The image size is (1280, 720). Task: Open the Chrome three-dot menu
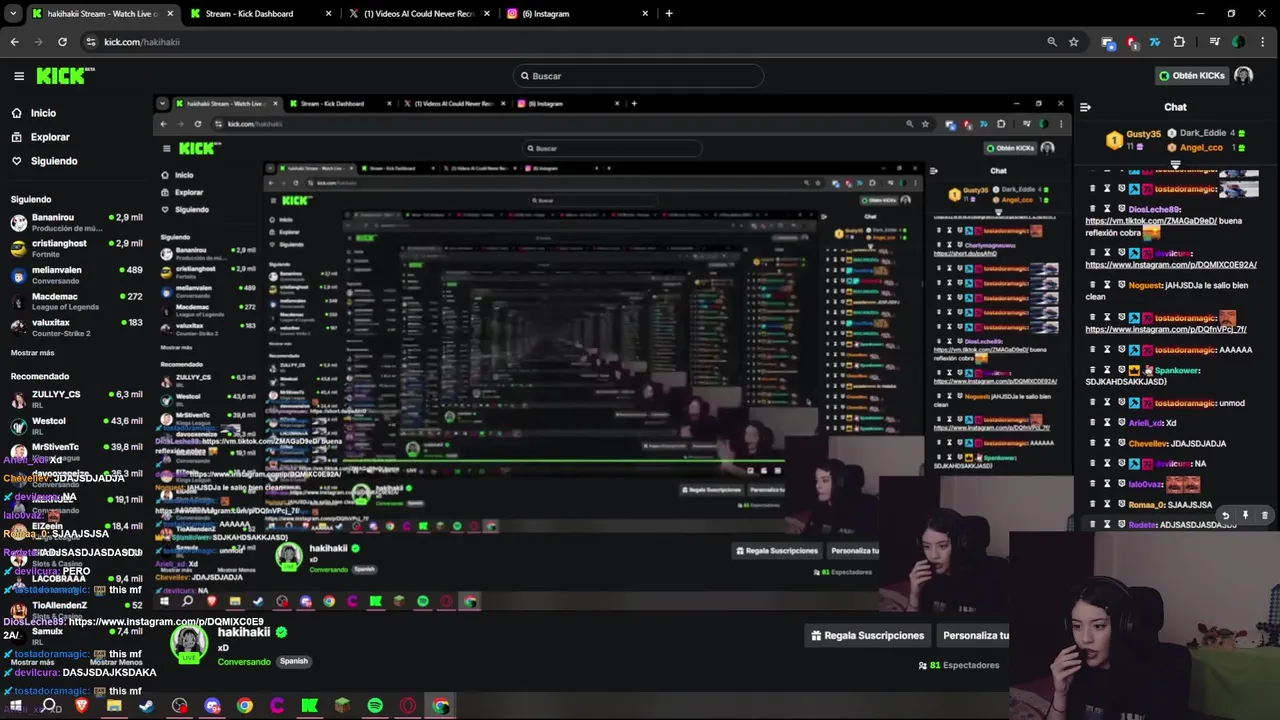tap(1263, 42)
